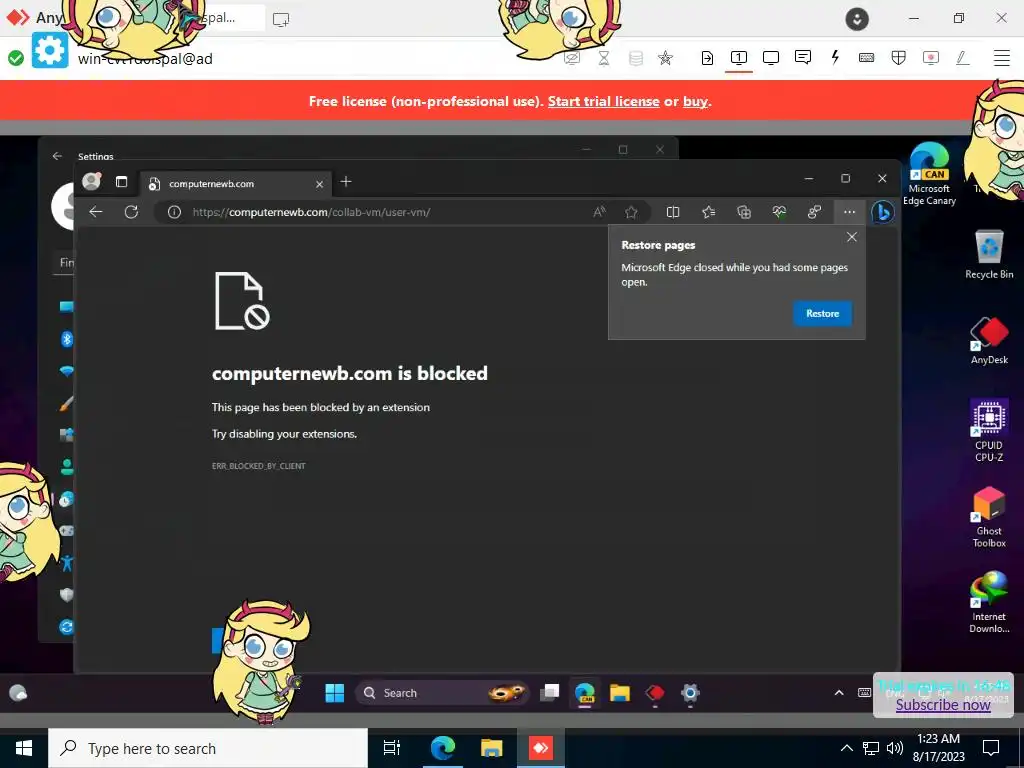
Task: Open AnyDesk hamburger main menu
Action: click(x=1002, y=57)
